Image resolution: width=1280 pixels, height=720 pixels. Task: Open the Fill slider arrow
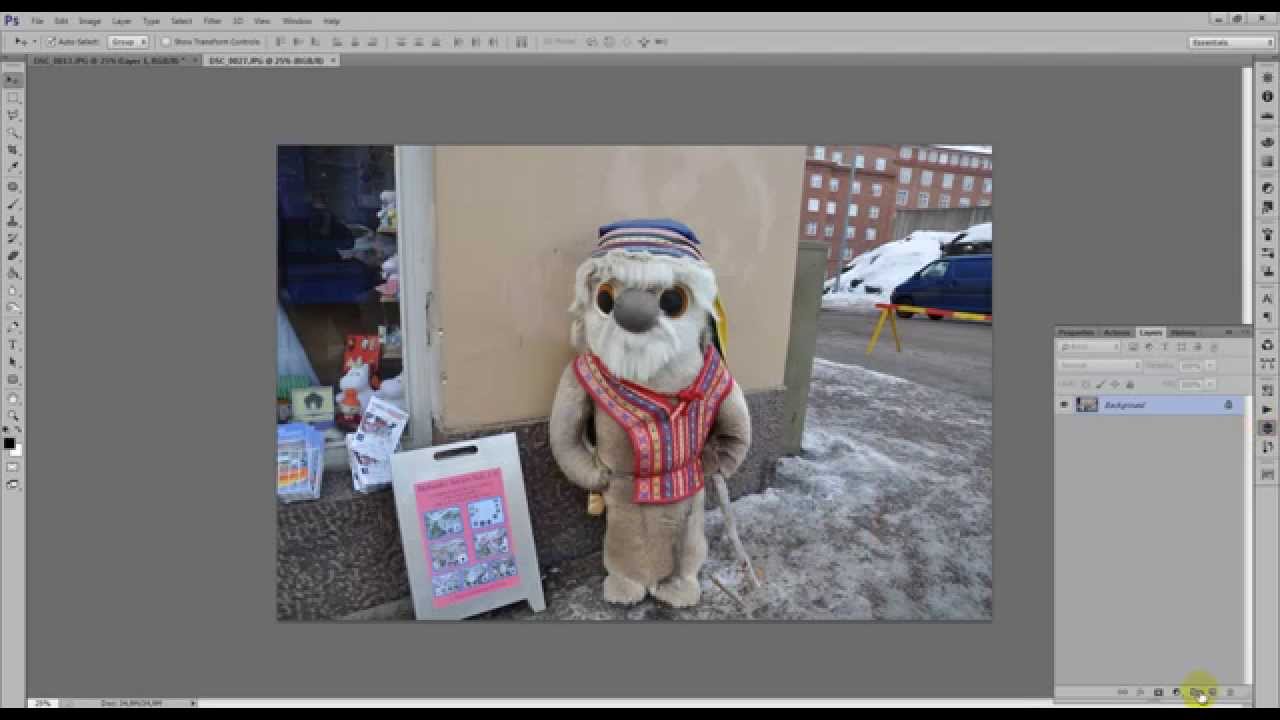click(1211, 384)
